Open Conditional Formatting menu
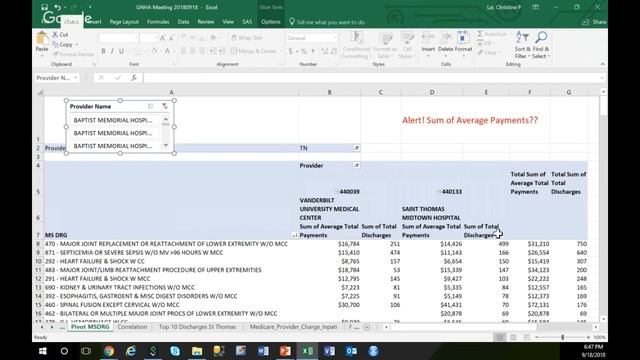Image resolution: width=640 pixels, height=360 pixels. pos(356,45)
